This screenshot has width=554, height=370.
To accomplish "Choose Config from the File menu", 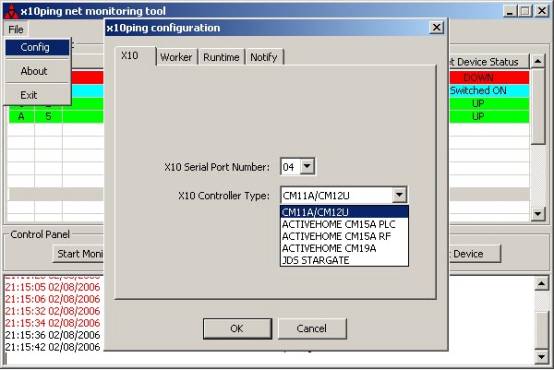I will [x=37, y=47].
